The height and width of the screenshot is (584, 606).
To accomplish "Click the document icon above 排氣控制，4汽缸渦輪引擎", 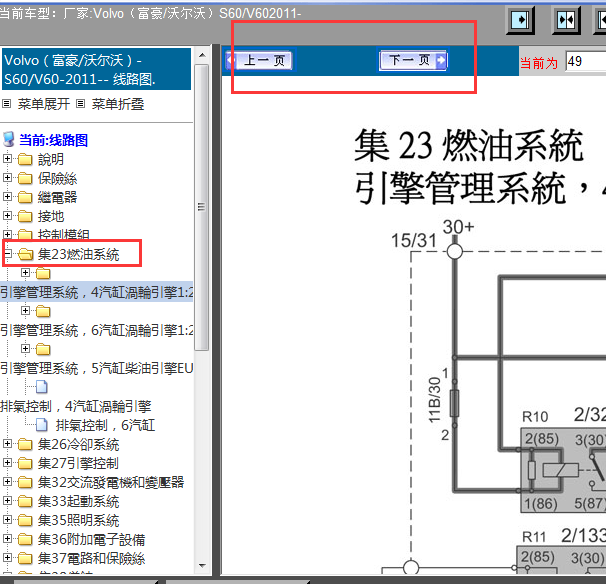I will point(42,386).
